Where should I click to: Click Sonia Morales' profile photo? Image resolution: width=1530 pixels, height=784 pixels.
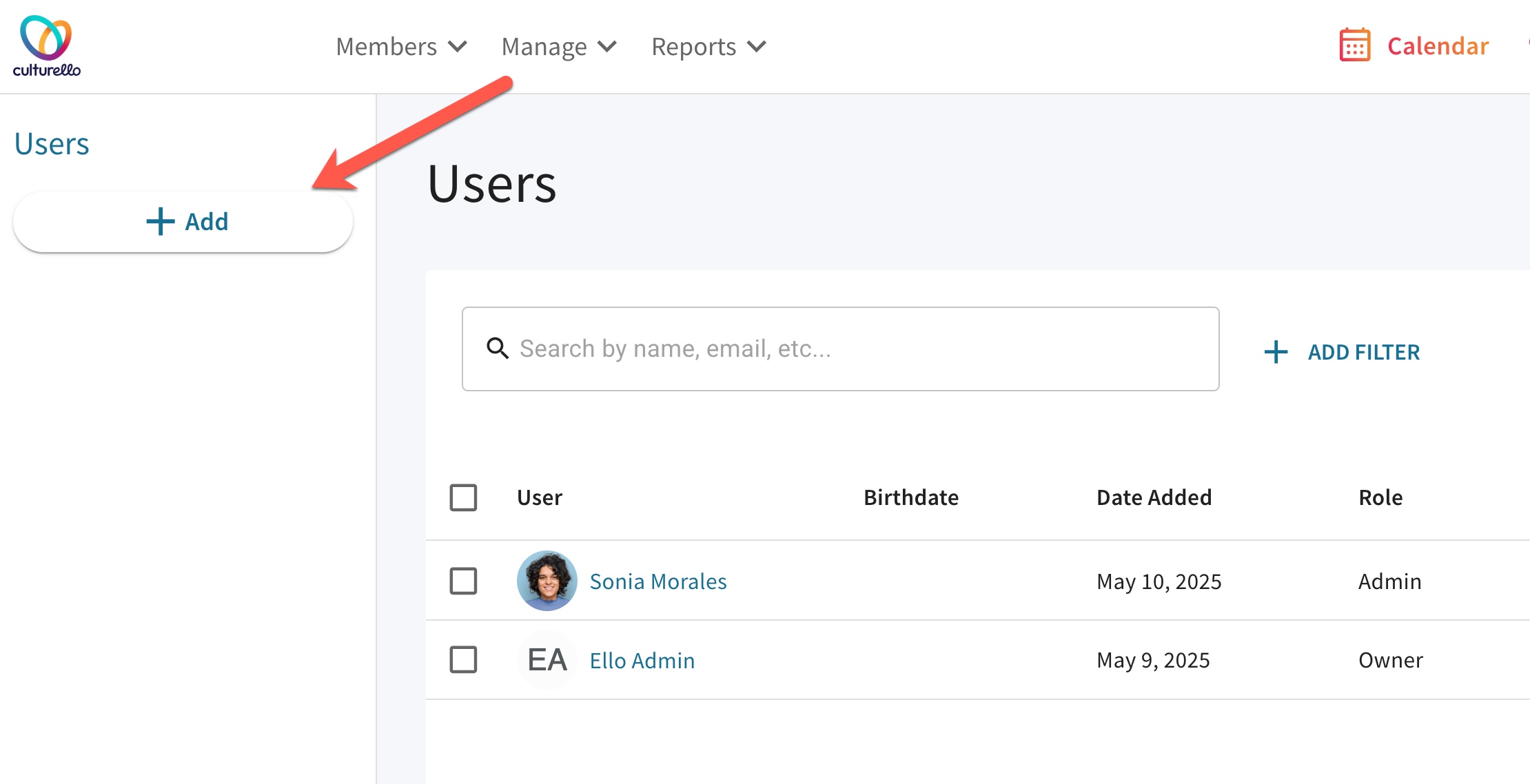[x=547, y=581]
